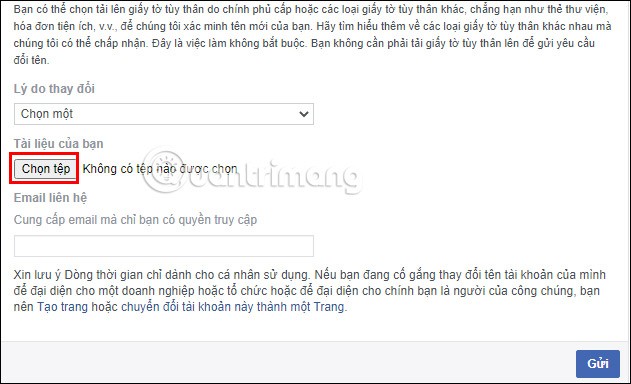This screenshot has height=384, width=631.
Task: Click the "Email liên hệ" label
Action: point(50,198)
